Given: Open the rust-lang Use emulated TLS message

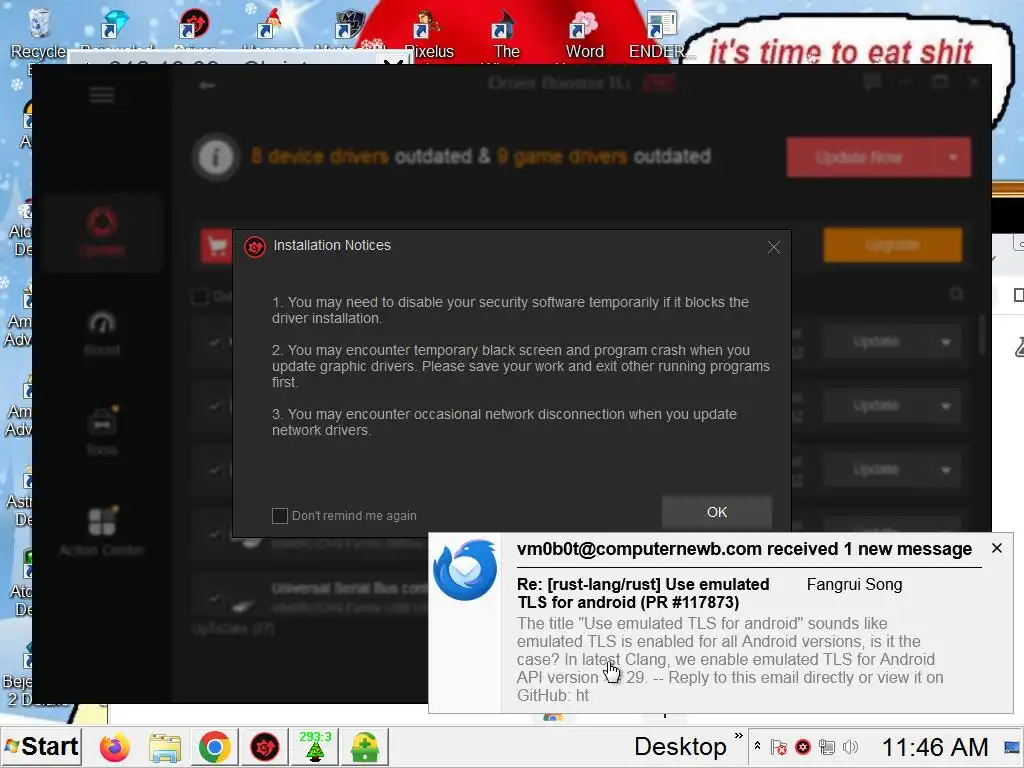Looking at the screenshot, I should [x=643, y=593].
